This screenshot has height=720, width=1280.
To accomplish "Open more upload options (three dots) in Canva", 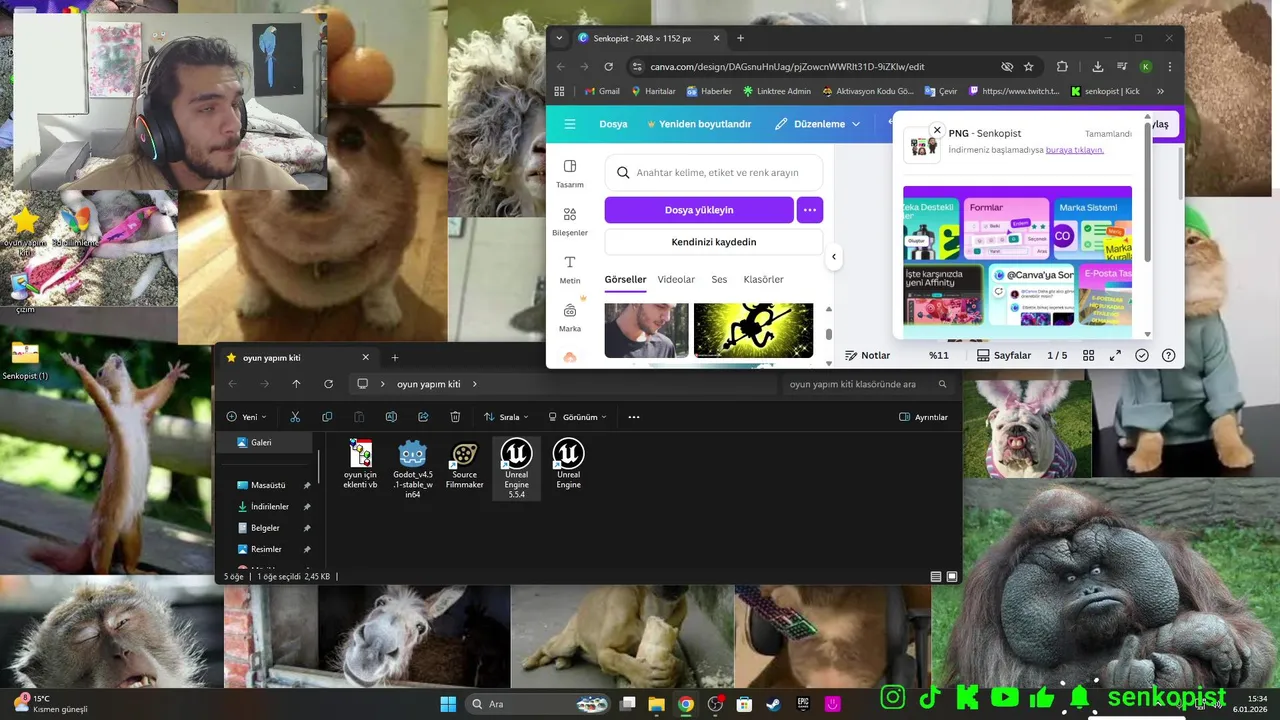I will tap(810, 210).
